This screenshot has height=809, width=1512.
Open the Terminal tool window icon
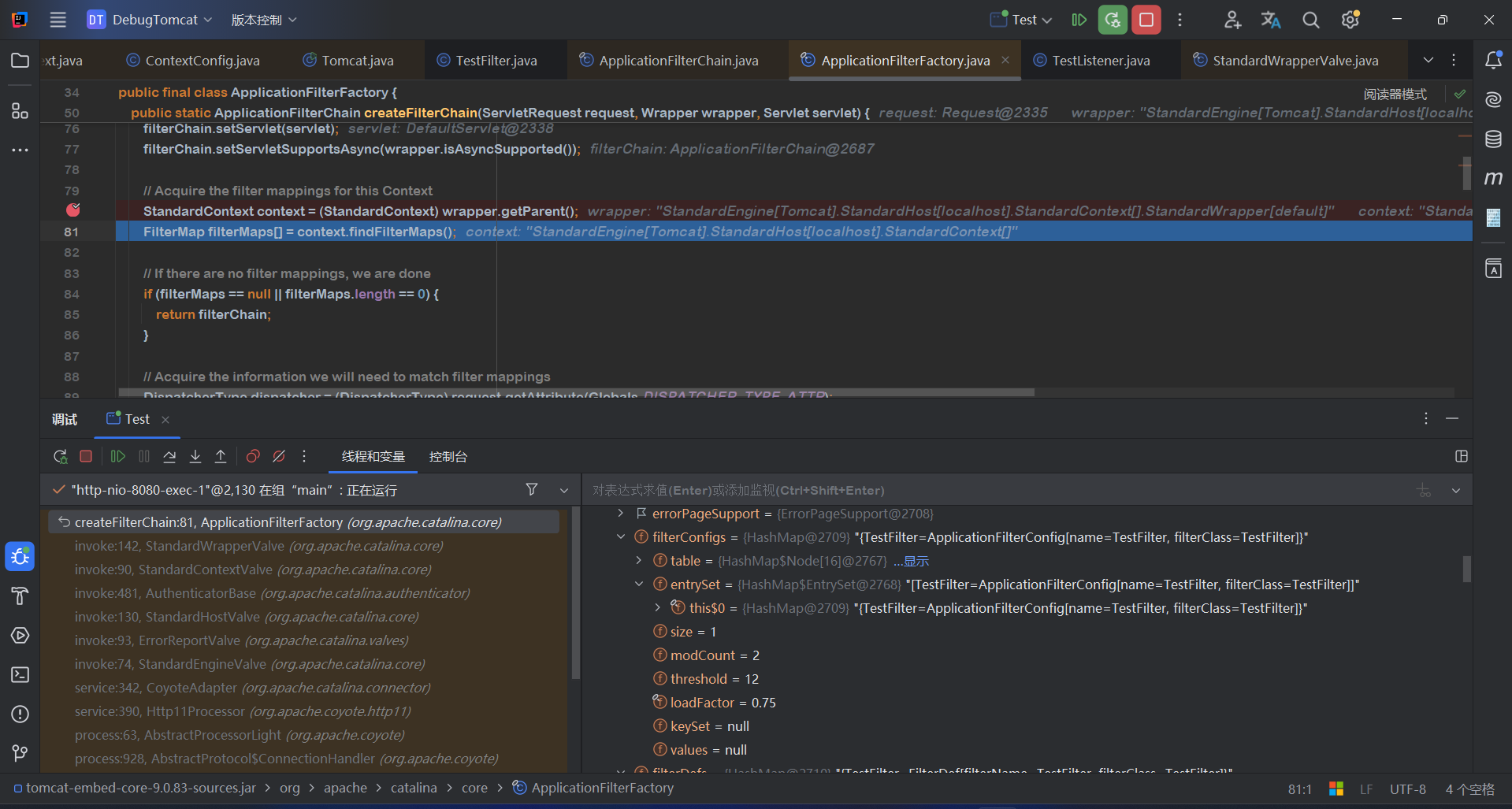pyautogui.click(x=20, y=674)
